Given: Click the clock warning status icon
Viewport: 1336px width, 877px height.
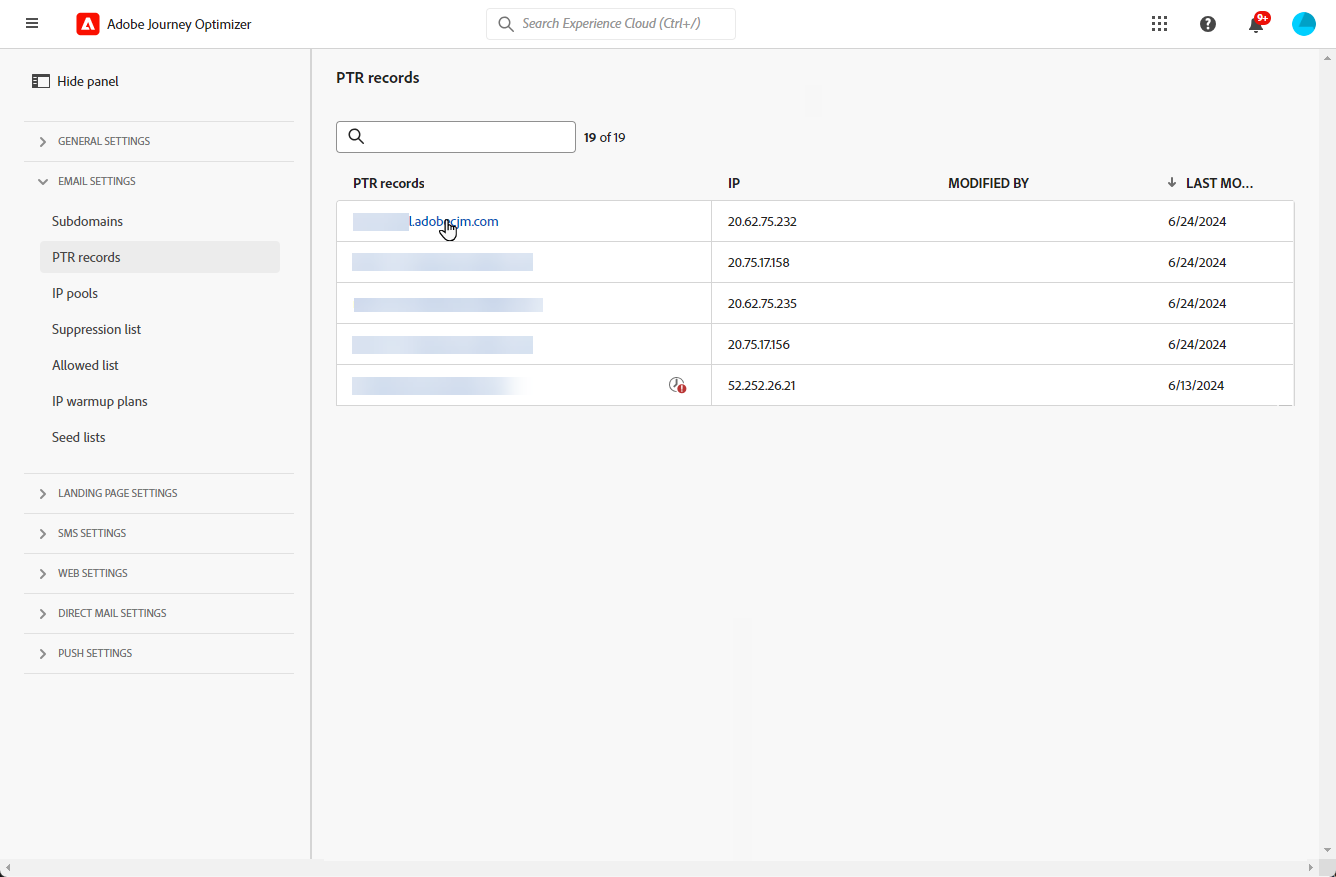Looking at the screenshot, I should (678, 385).
